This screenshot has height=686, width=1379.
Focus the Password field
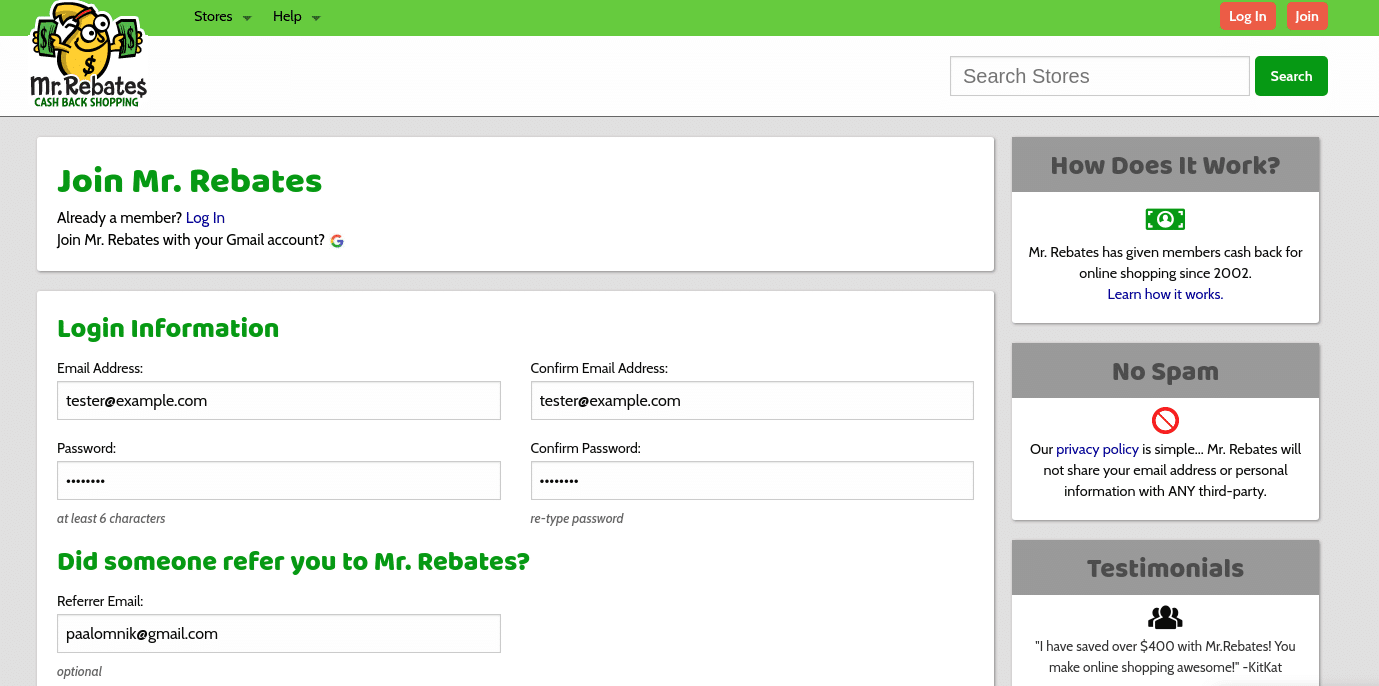pyautogui.click(x=279, y=480)
